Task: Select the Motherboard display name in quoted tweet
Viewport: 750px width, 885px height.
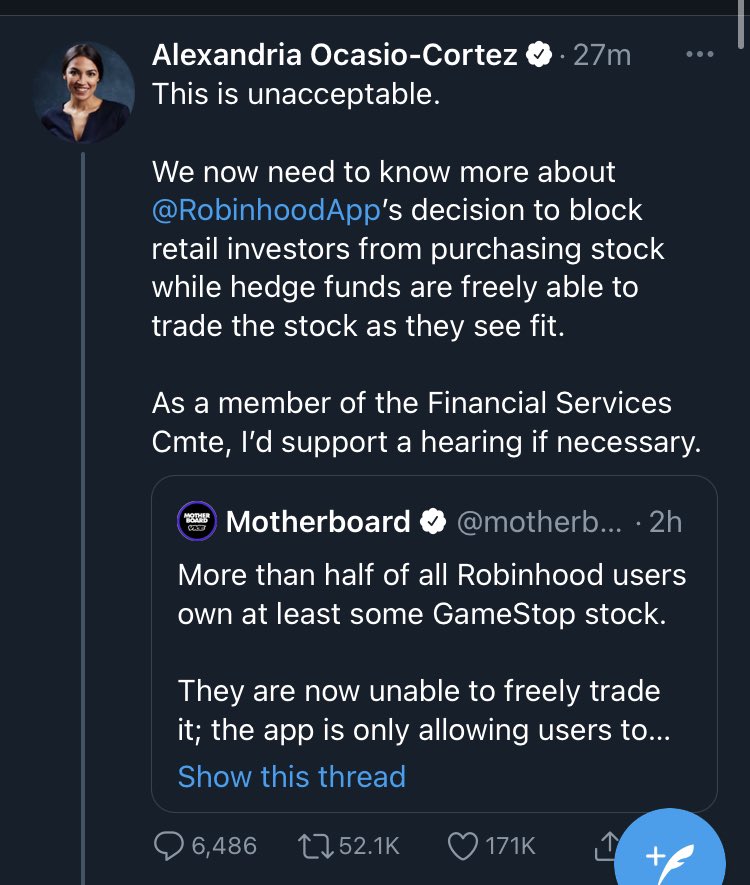Action: (318, 521)
